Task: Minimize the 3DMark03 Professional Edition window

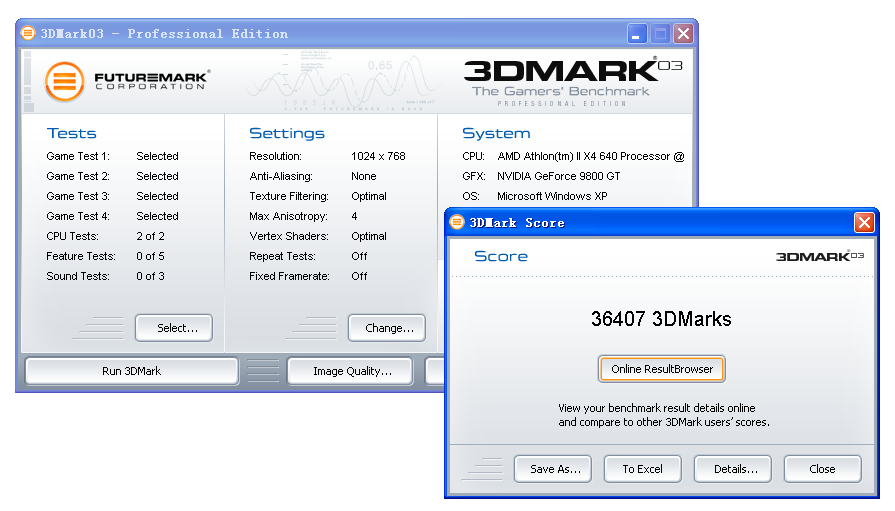Action: [637, 34]
